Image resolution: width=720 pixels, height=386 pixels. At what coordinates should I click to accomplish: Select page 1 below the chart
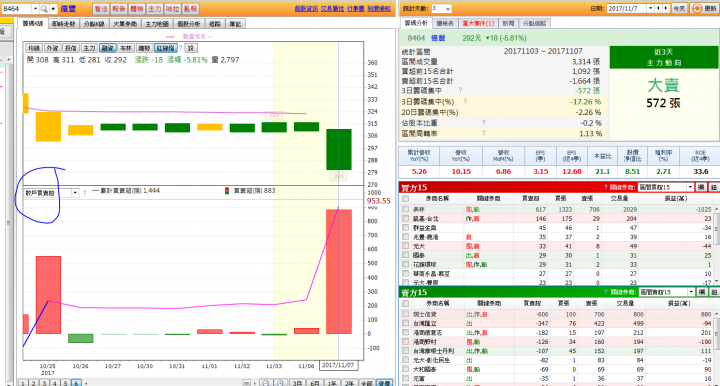coord(22,383)
